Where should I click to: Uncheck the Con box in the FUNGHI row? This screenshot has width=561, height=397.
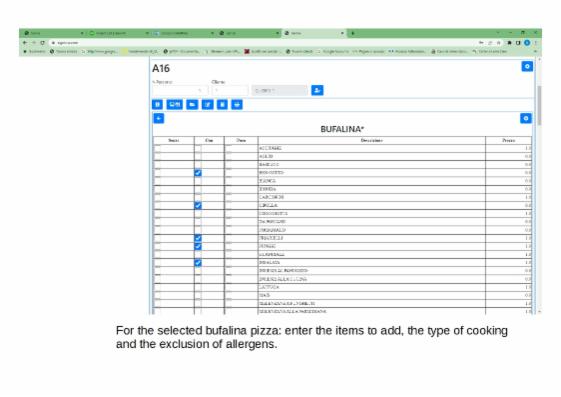[198, 246]
